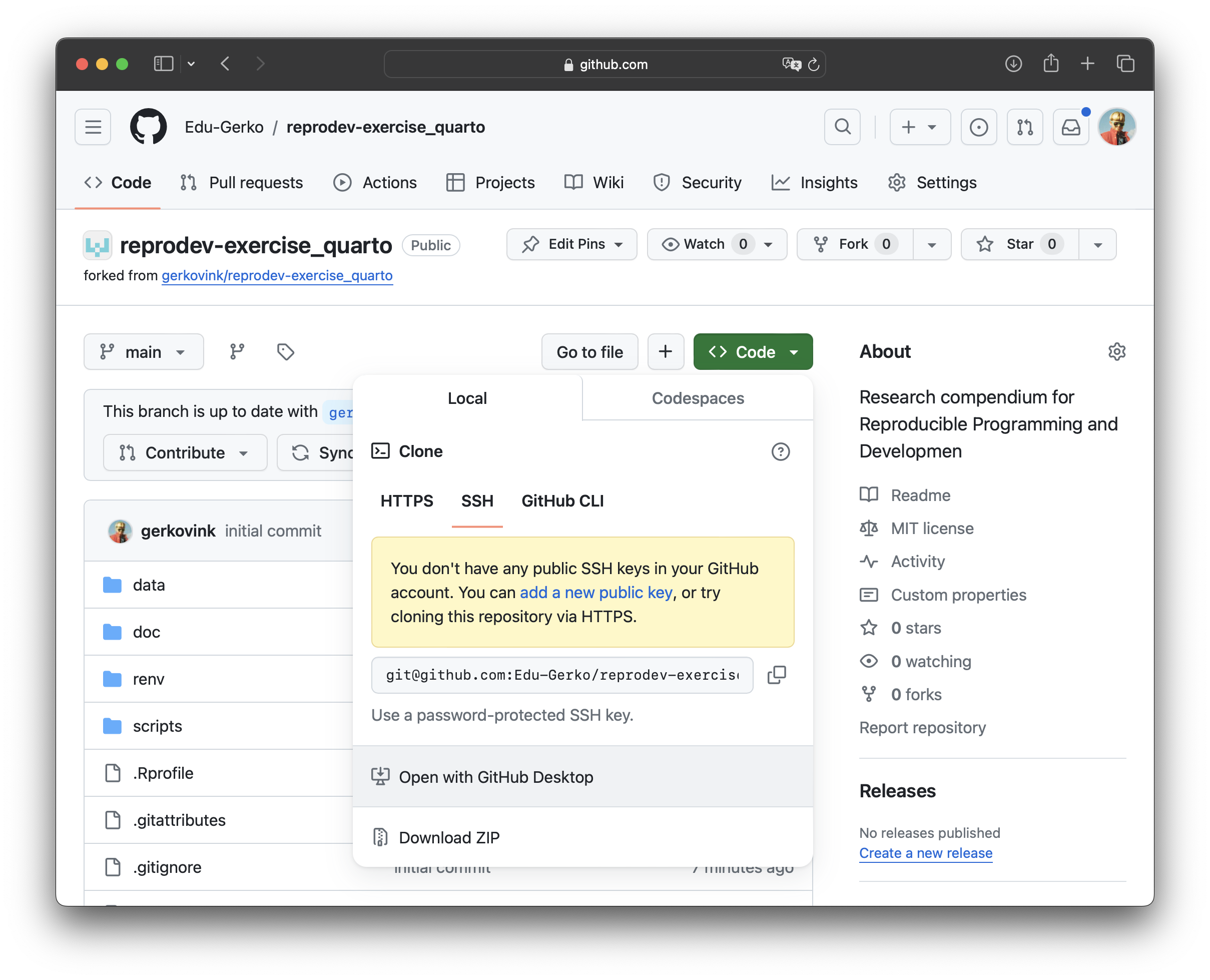Click the translate page icon in address bar
This screenshot has height=980, width=1210.
(791, 65)
